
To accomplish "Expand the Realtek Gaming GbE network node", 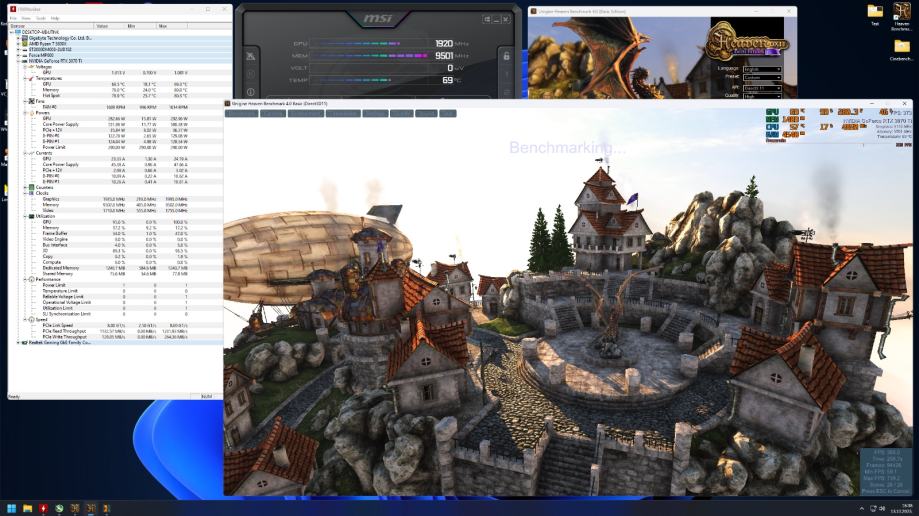I will point(18,342).
